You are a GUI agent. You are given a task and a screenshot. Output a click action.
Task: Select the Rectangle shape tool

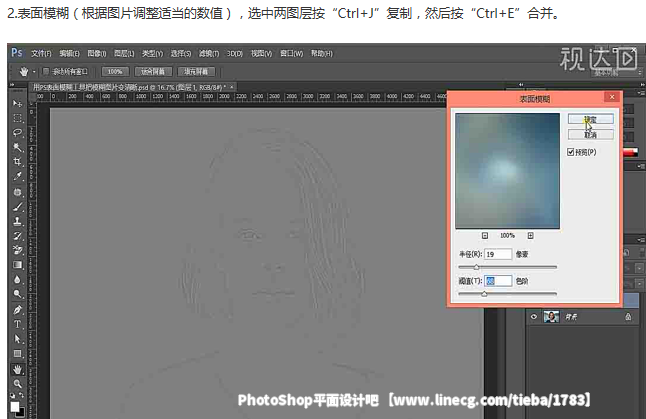click(17, 353)
